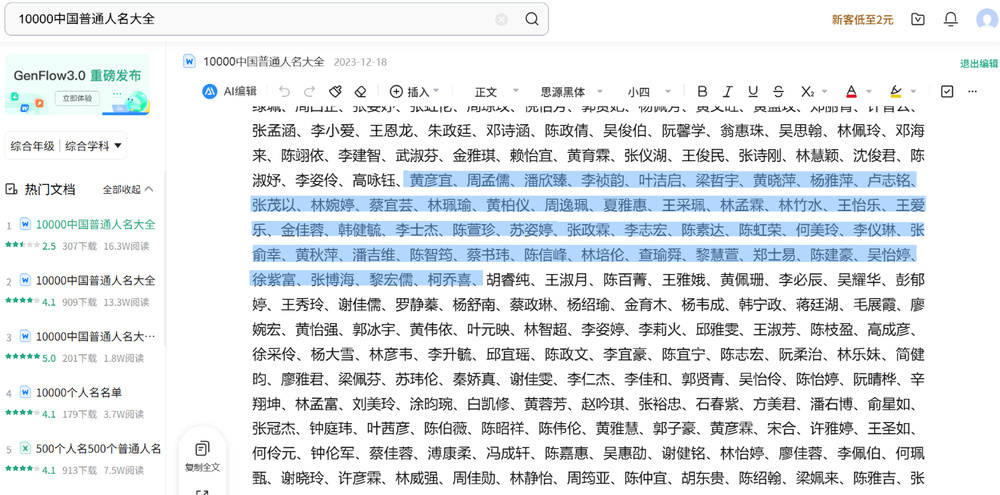Click the search field containing 10000中国普通人名大全
This screenshot has height=495, width=1000.
(x=276, y=19)
